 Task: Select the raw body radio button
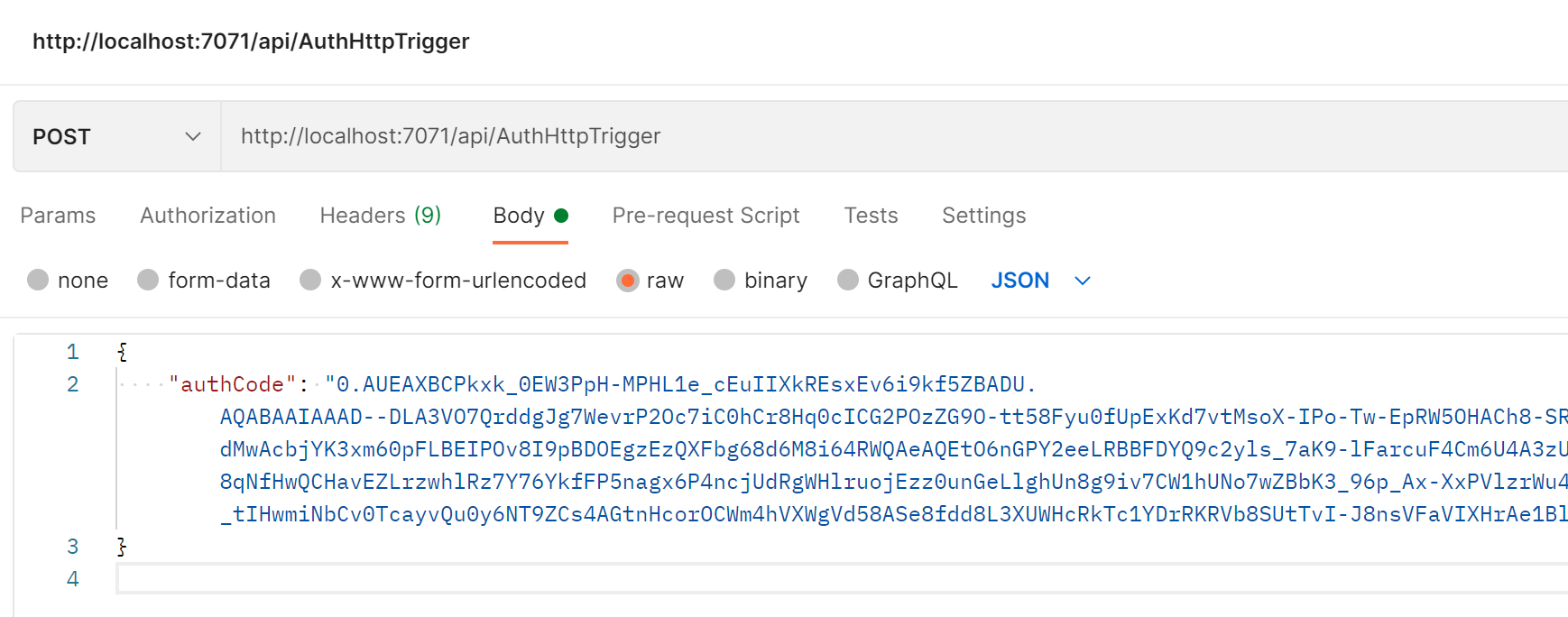click(x=627, y=281)
